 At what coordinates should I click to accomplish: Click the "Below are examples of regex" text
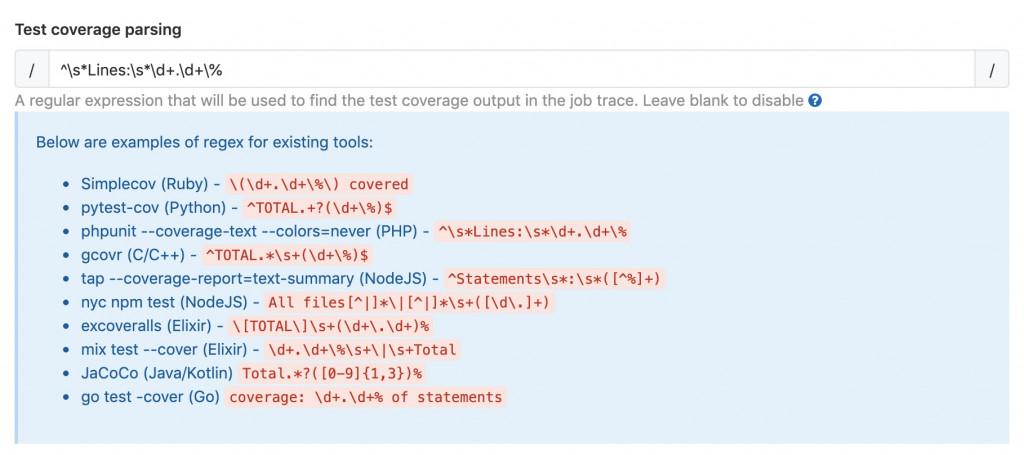pos(204,142)
